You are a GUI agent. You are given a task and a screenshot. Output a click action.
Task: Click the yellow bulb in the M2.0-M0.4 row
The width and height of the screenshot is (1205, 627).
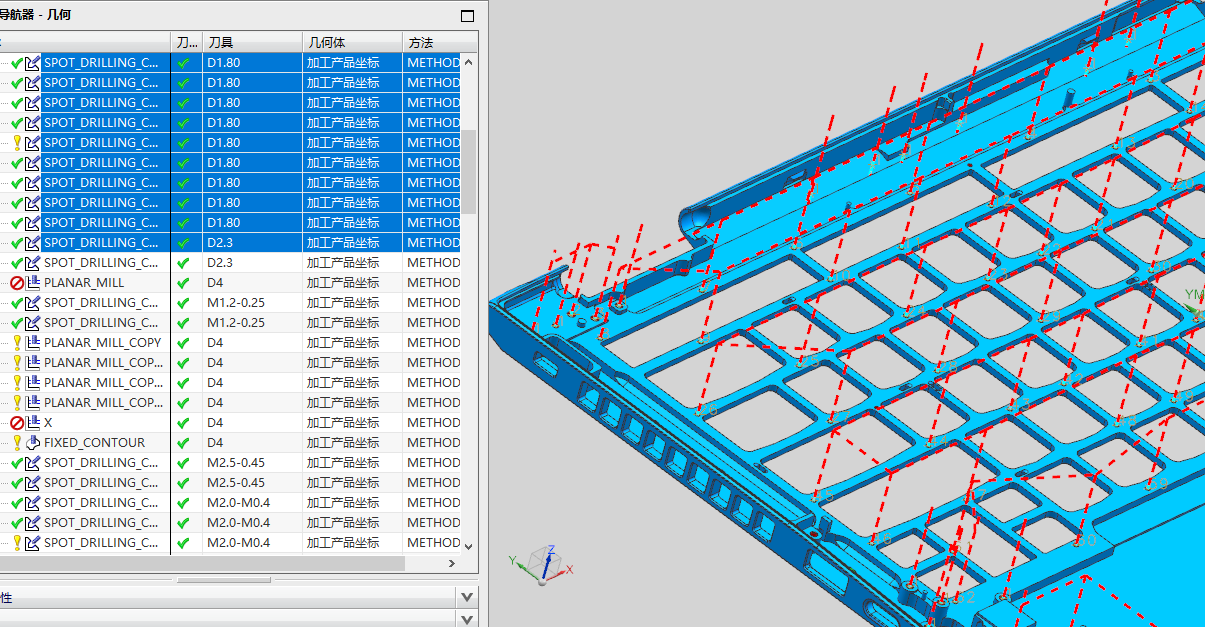click(x=17, y=543)
